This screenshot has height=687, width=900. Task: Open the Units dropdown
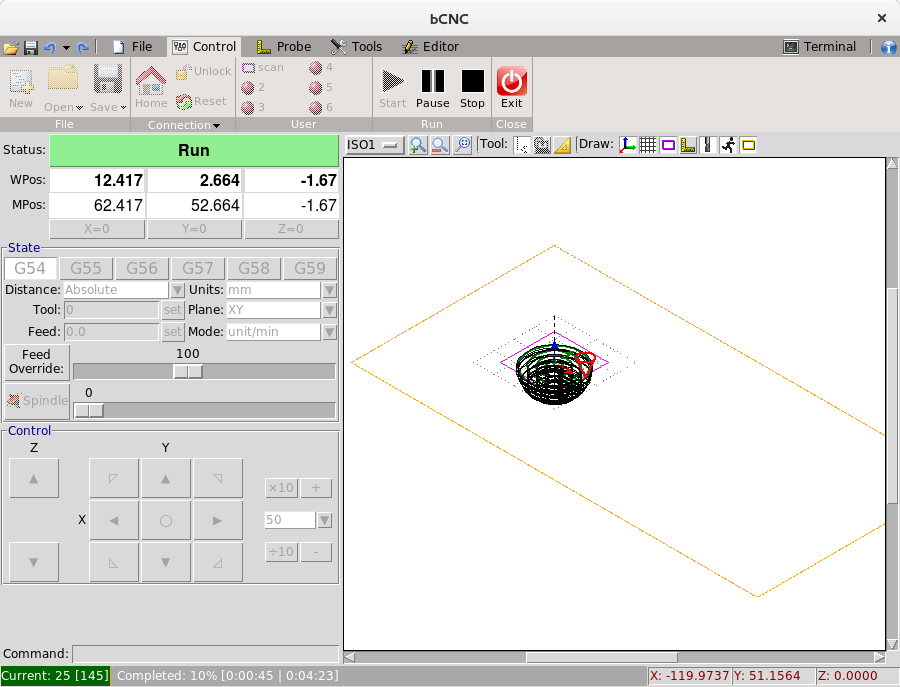point(329,290)
